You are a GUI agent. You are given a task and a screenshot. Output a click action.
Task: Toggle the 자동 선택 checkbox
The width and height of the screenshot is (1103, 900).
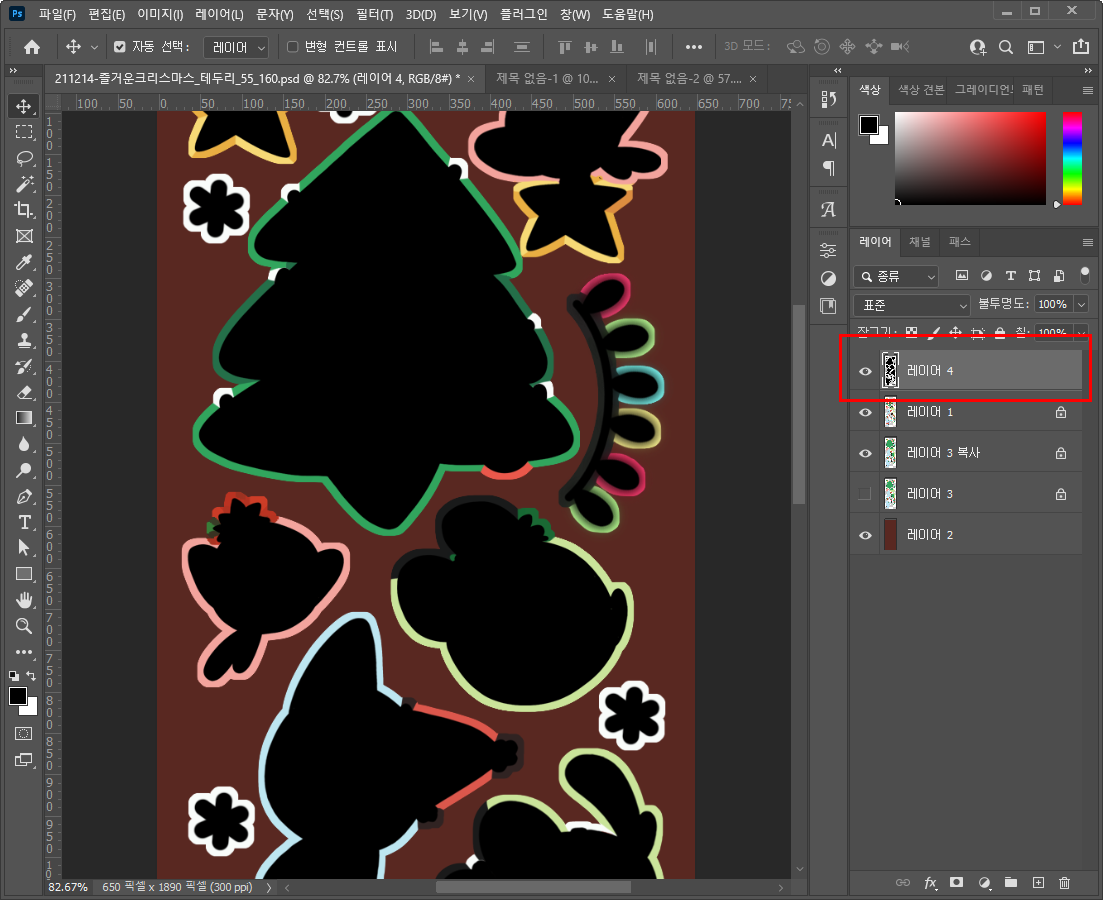pyautogui.click(x=120, y=47)
